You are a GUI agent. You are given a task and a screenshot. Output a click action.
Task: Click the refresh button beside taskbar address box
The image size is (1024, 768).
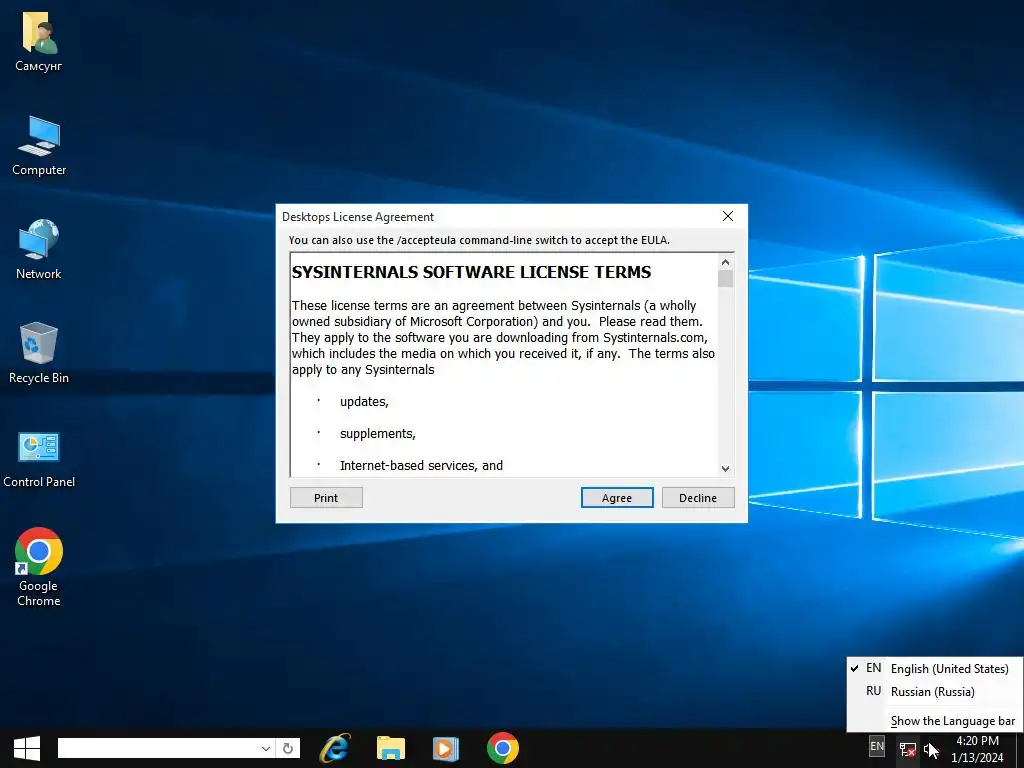[288, 748]
